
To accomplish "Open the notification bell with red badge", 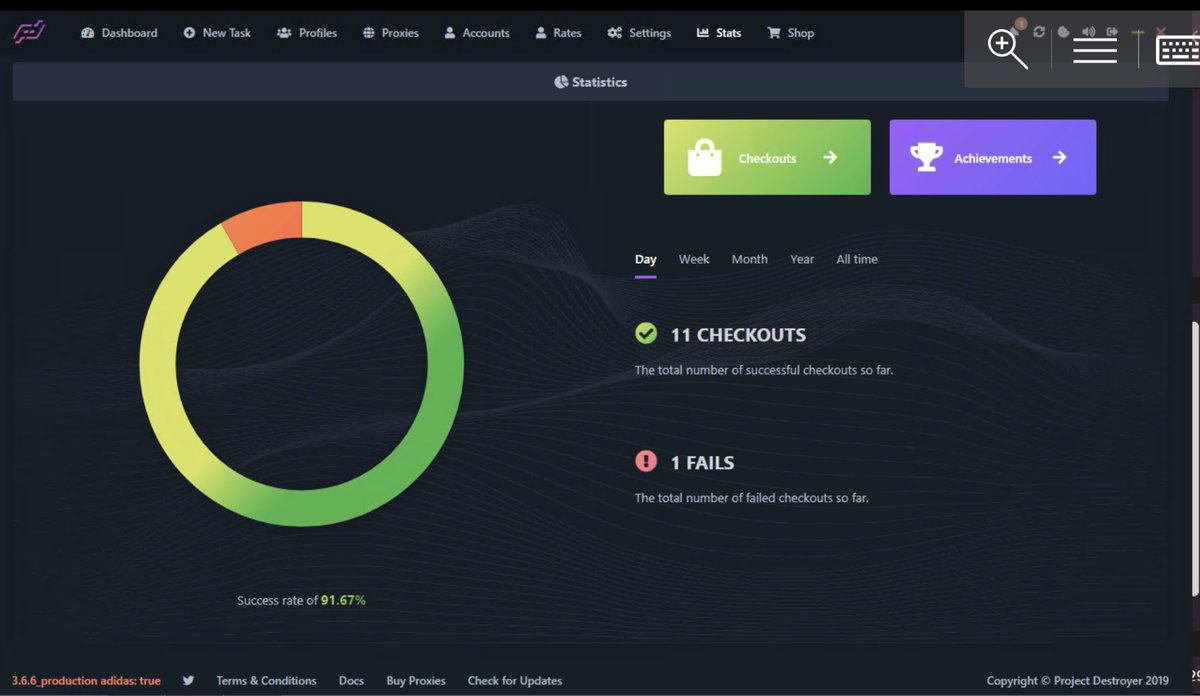I will 1018,27.
